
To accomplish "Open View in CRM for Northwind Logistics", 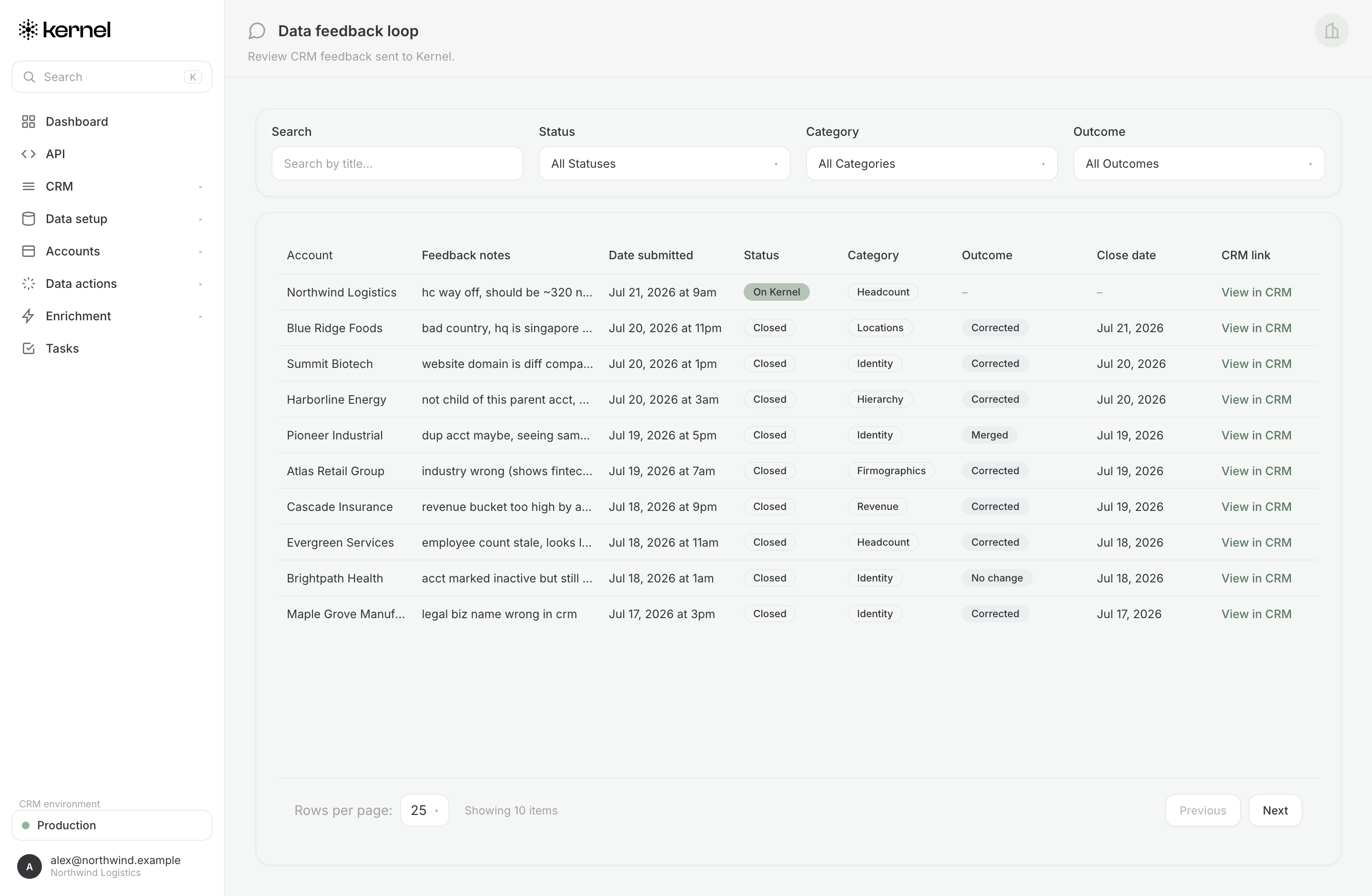I will click(1256, 292).
